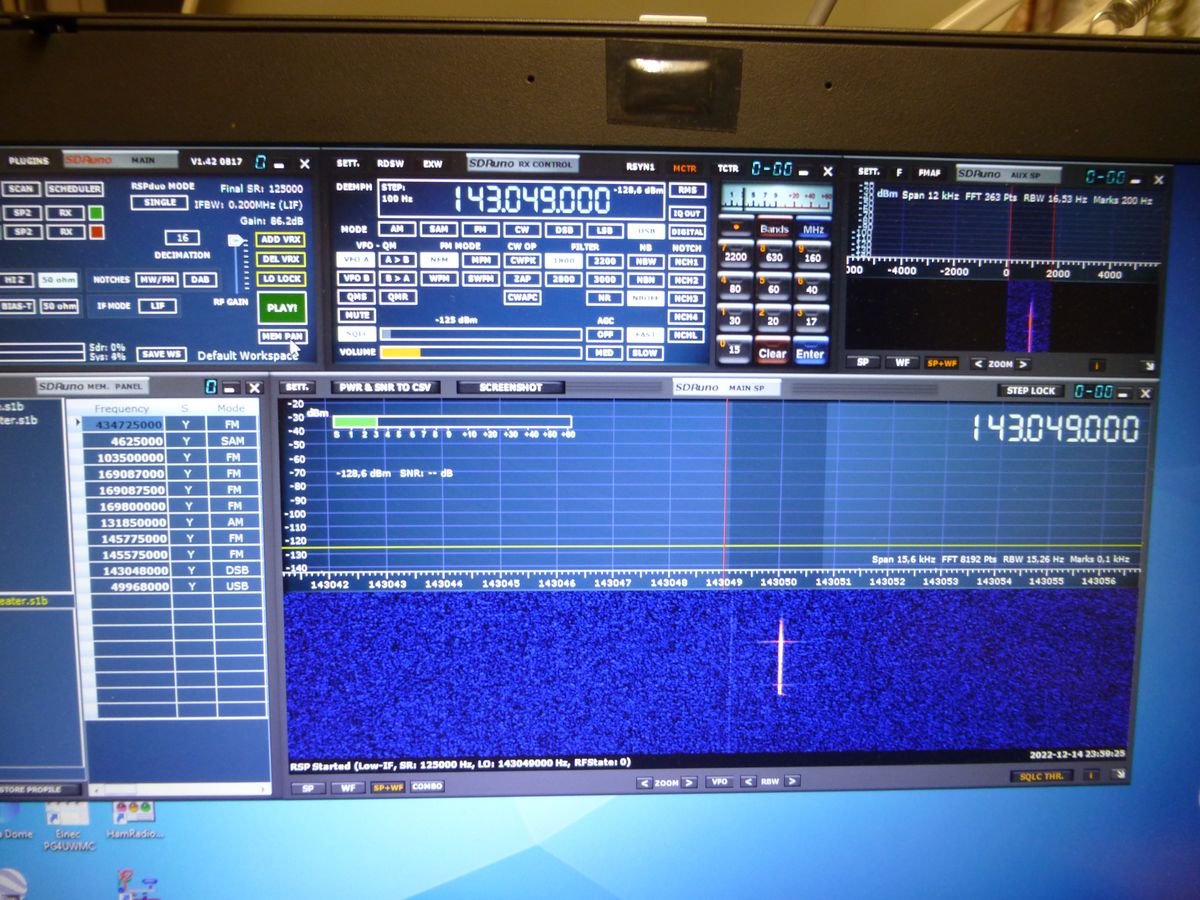Select SAM demodulation mode
The width and height of the screenshot is (1200, 900).
click(438, 229)
